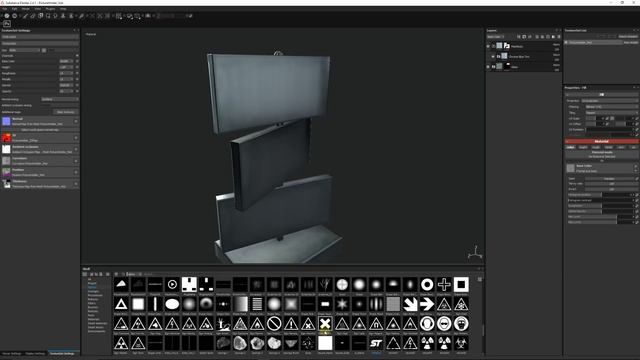Click the first icon in Layers panel toolbar
This screenshot has height=360, width=640.
[519, 37]
